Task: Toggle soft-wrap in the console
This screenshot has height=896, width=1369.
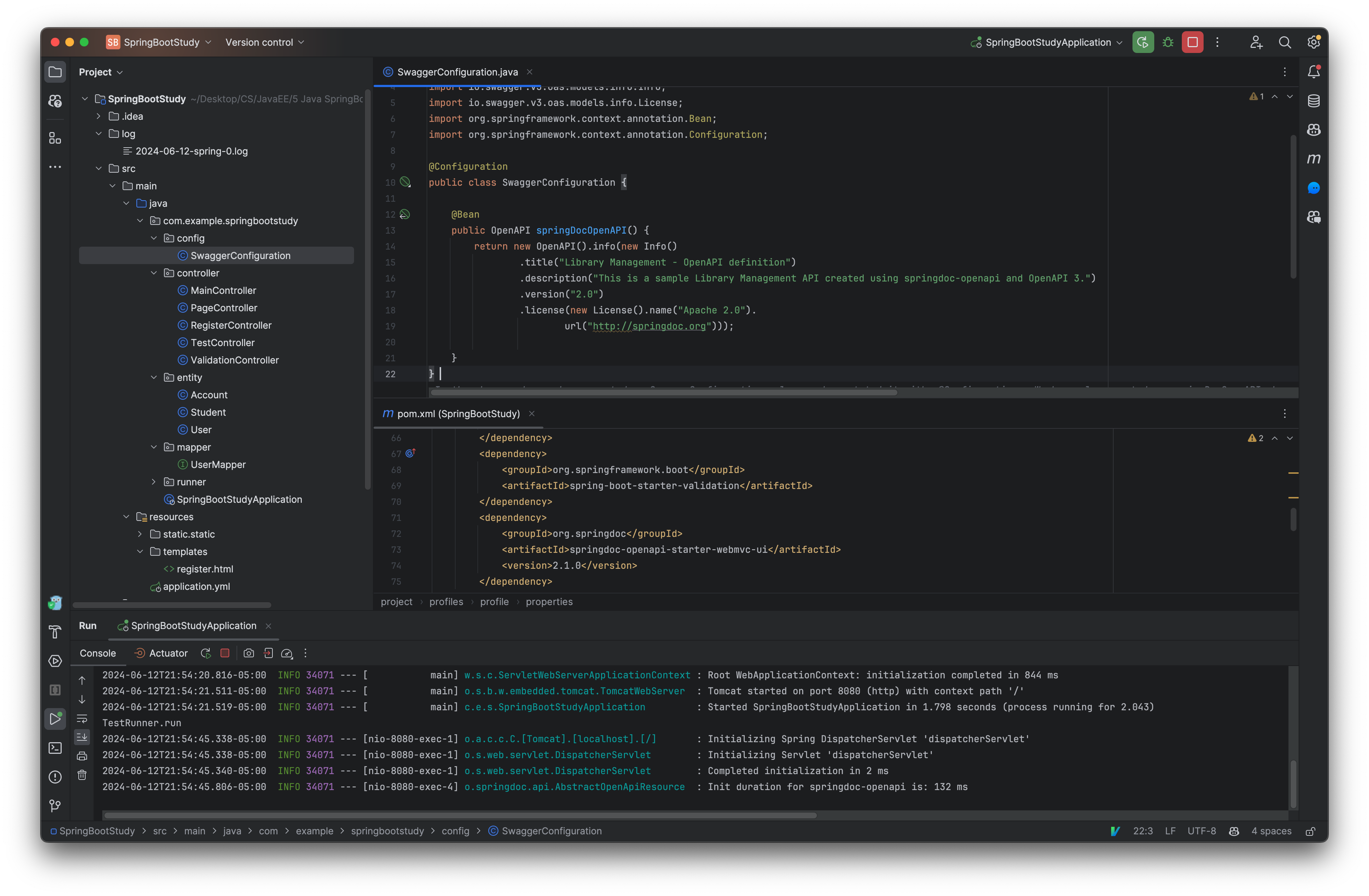Action: (x=82, y=718)
